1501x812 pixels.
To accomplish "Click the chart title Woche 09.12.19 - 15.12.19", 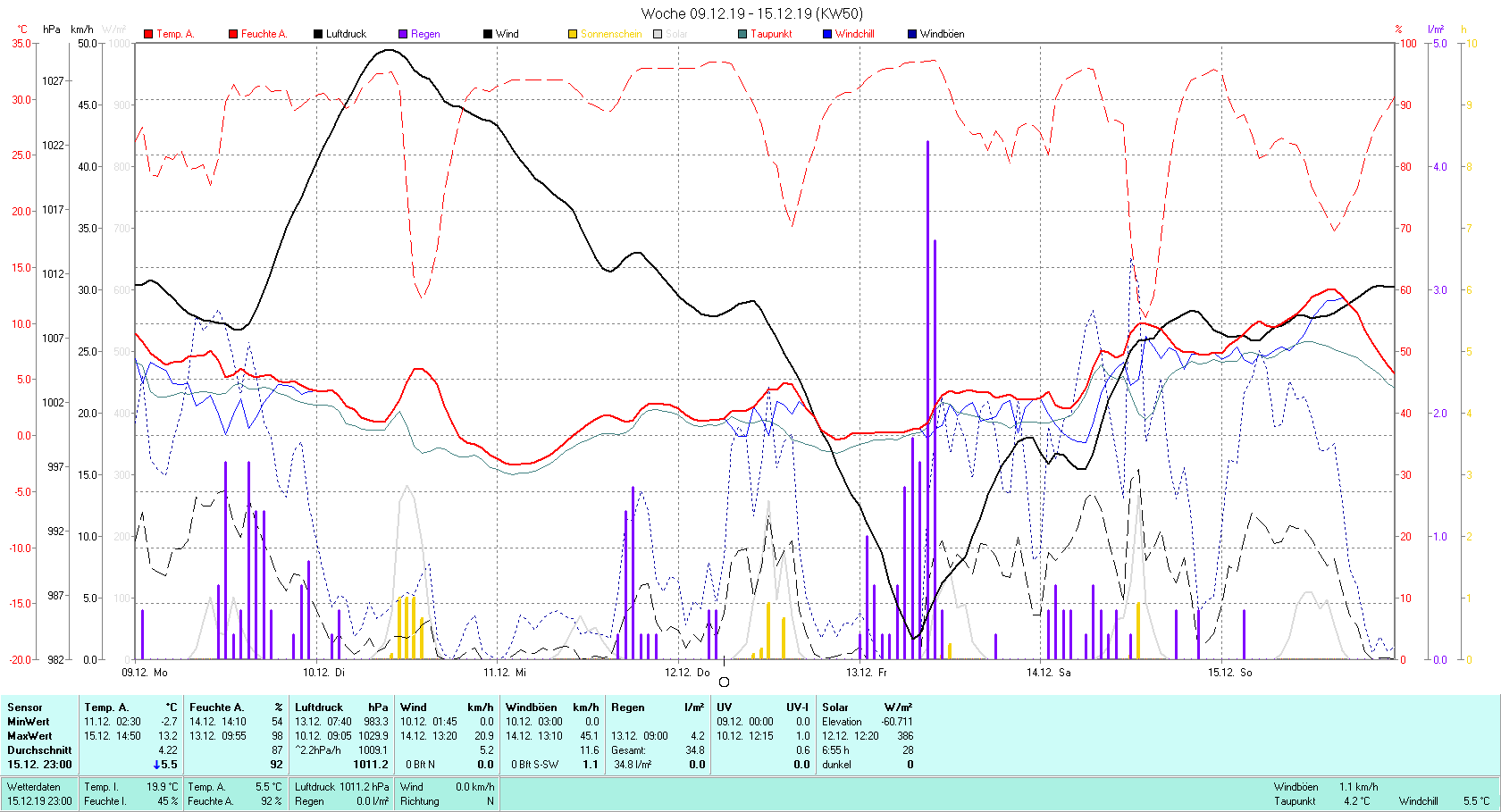I will pos(752,13).
